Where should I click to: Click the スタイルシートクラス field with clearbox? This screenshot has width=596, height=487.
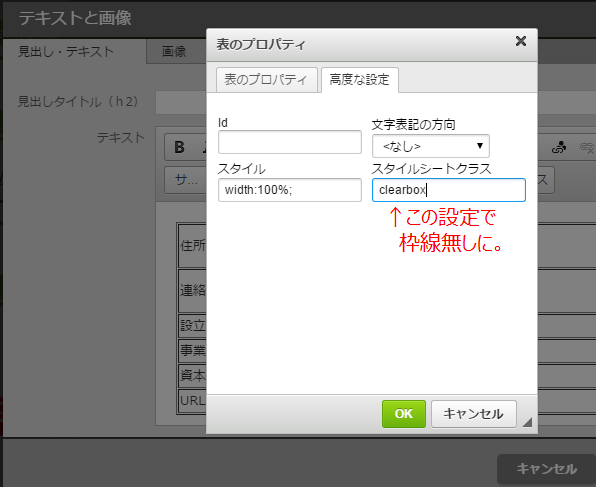(449, 190)
